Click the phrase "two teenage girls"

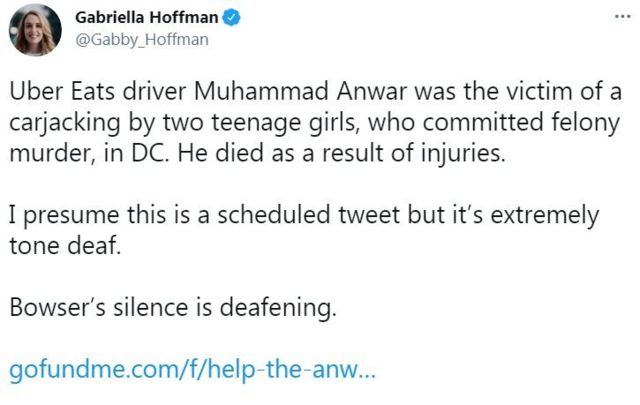coord(242,122)
